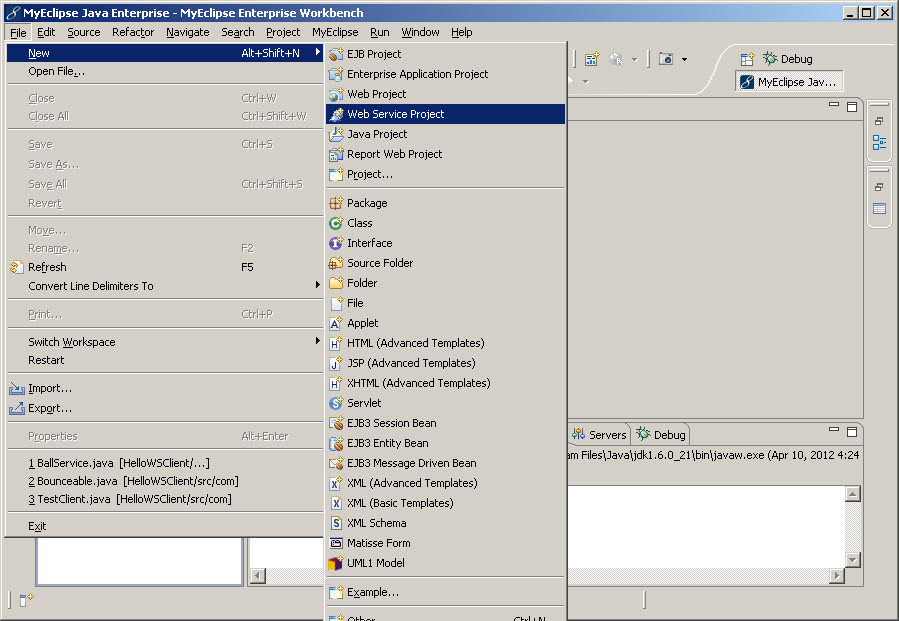Click the Web Project entry

pos(445,94)
